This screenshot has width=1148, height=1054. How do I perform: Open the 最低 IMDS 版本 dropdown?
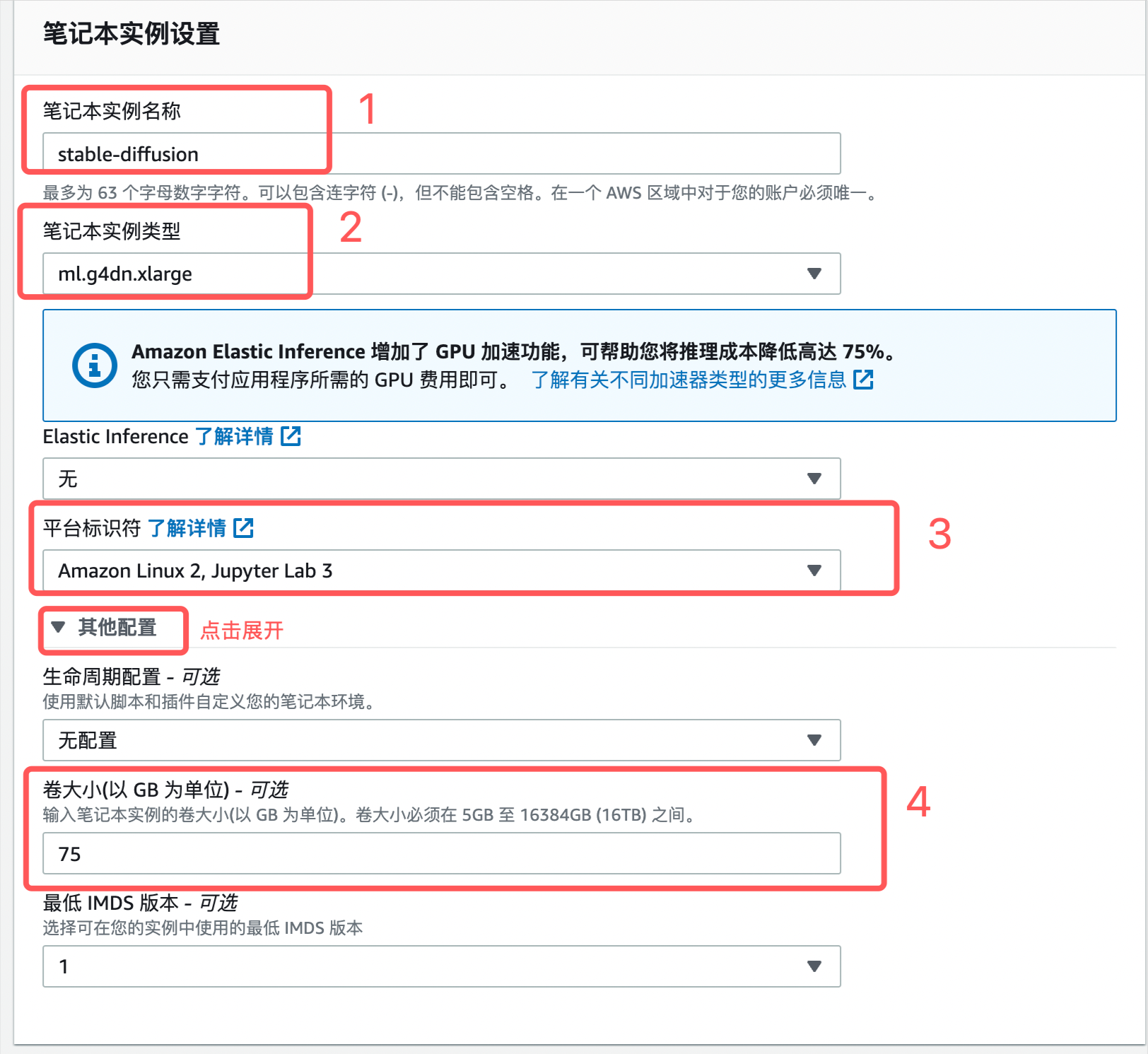tap(442, 966)
